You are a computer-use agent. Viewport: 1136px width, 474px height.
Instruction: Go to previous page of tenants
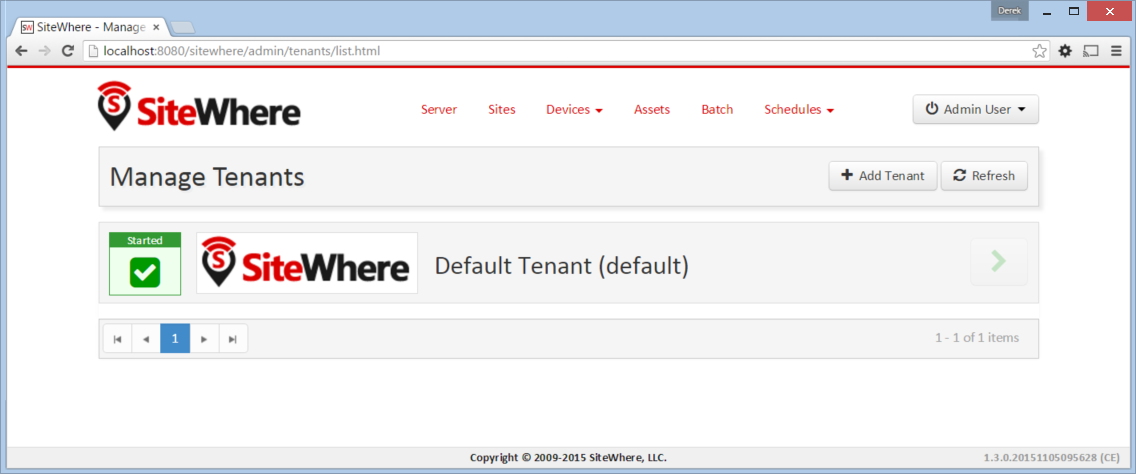pyautogui.click(x=146, y=338)
